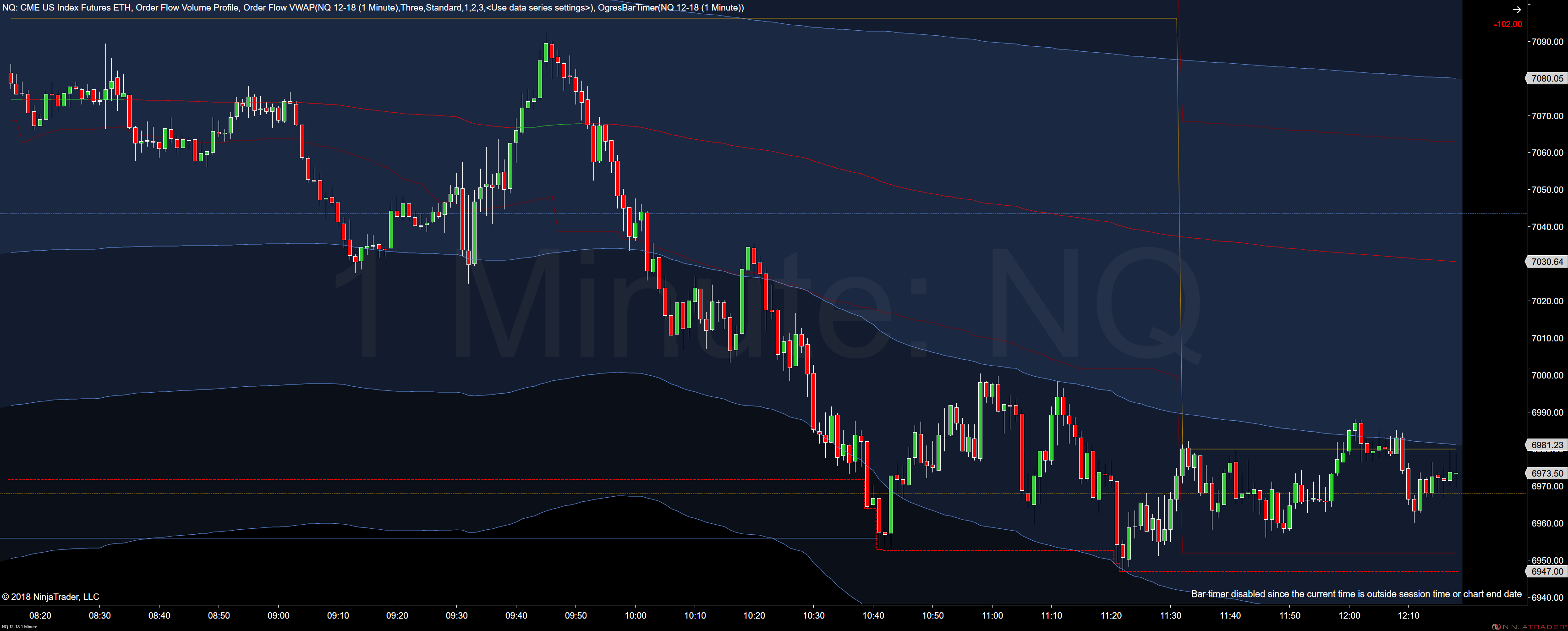Click the 09:00 time axis label

pyautogui.click(x=279, y=615)
